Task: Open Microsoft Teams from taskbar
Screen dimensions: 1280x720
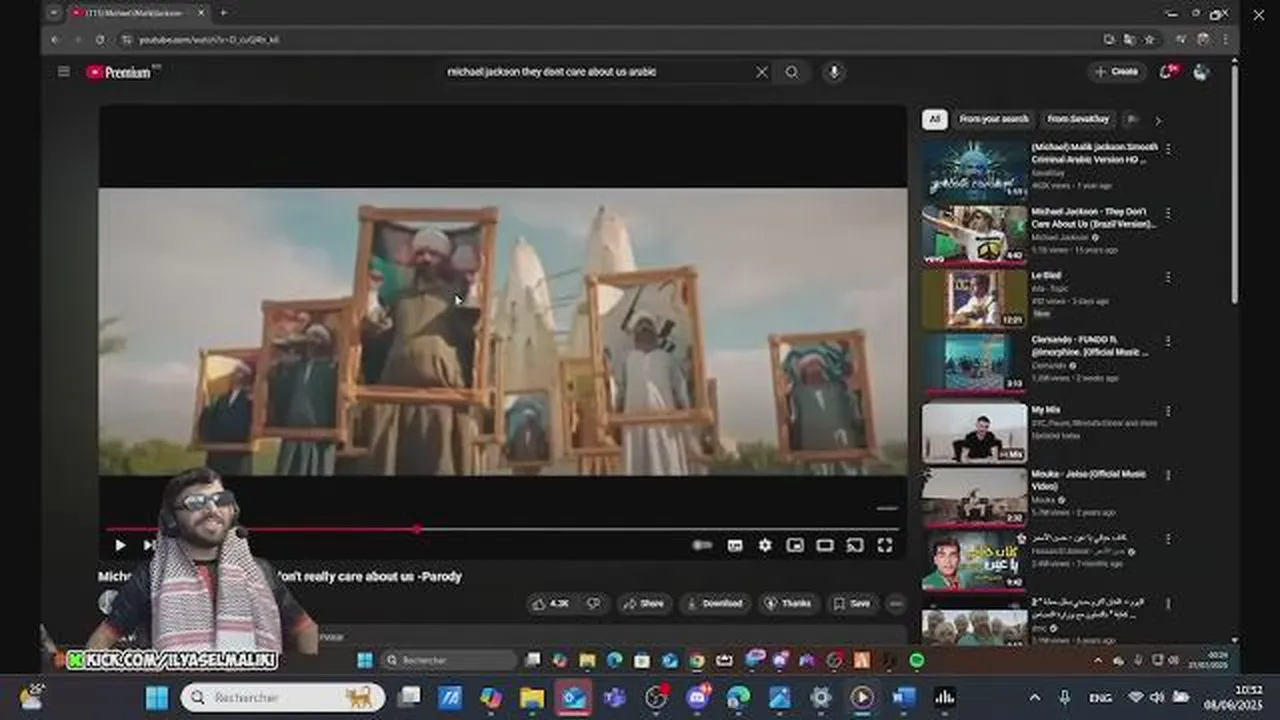Action: pos(615,697)
